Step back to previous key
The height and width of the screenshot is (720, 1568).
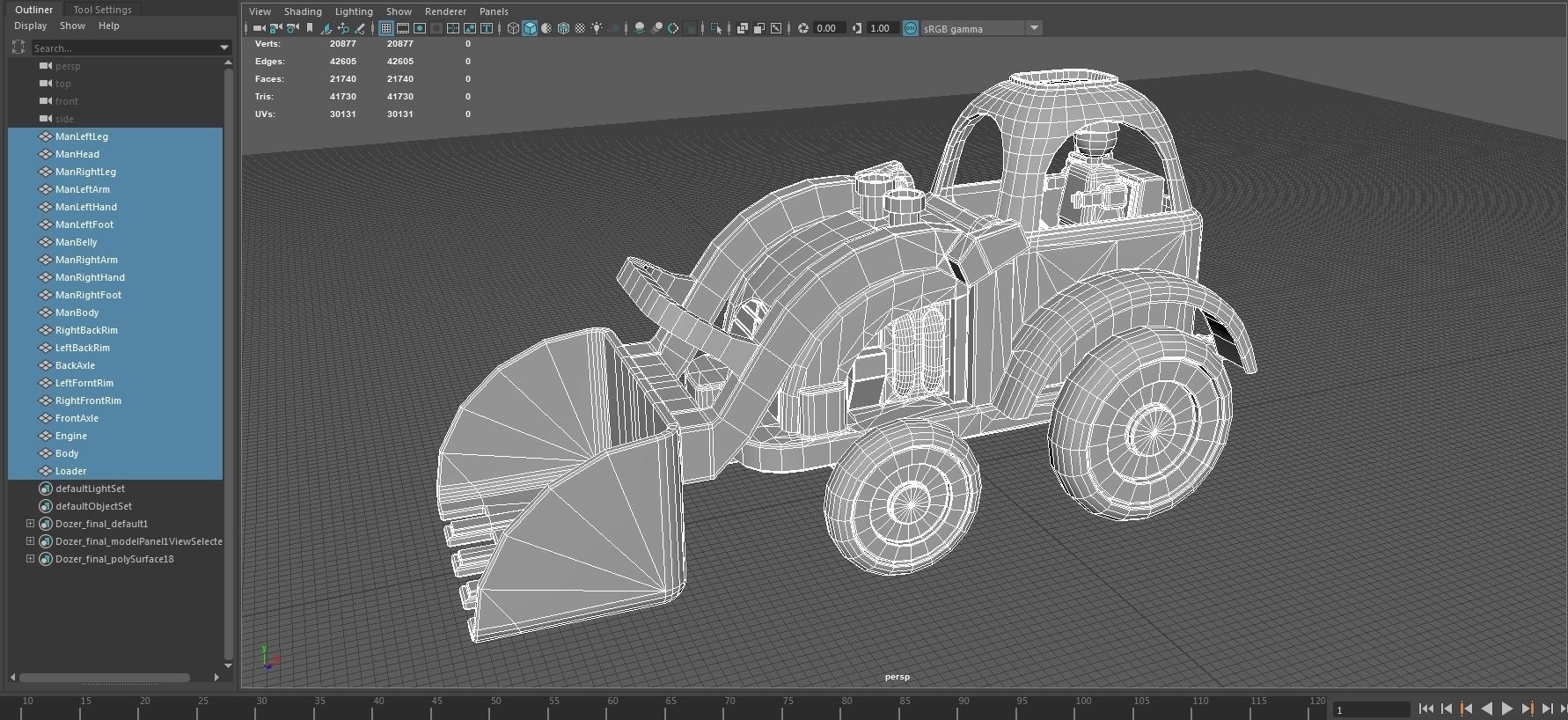1467,709
